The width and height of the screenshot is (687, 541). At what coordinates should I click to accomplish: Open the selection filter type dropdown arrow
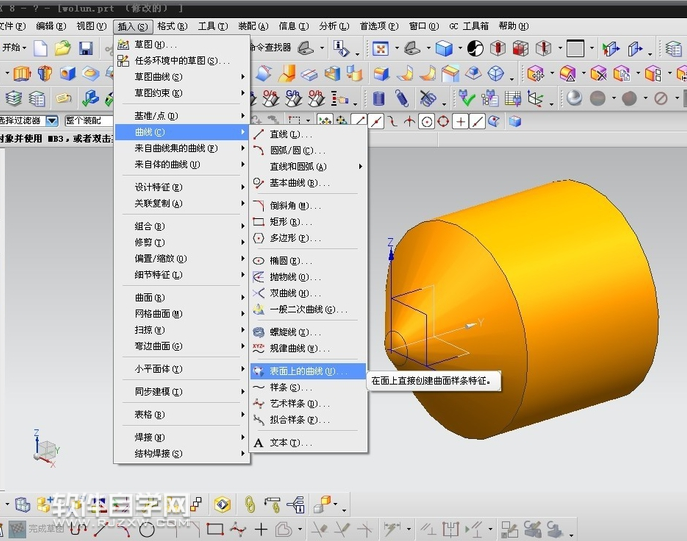(53, 120)
